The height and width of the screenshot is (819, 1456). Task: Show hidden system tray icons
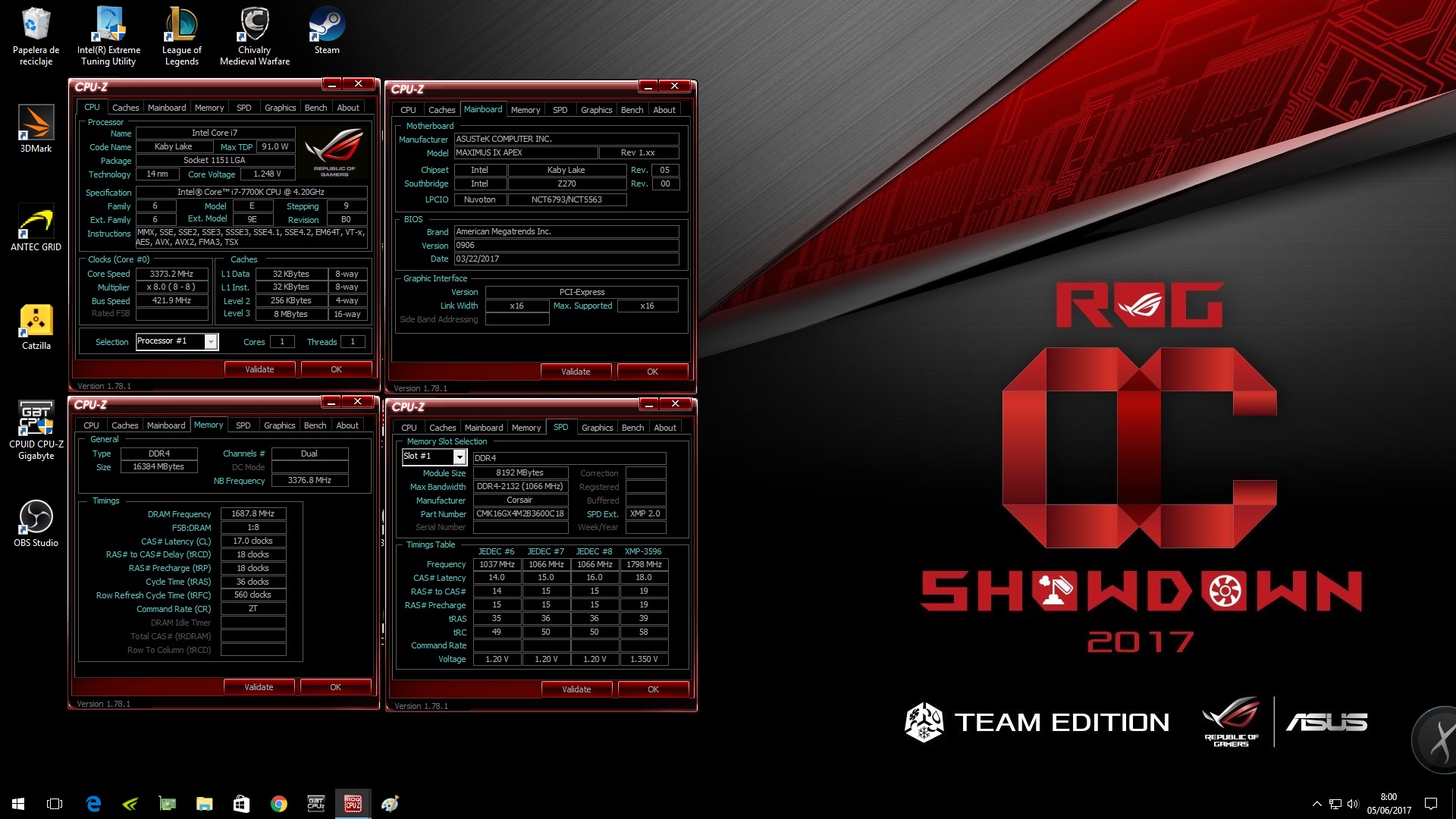pos(1317,804)
